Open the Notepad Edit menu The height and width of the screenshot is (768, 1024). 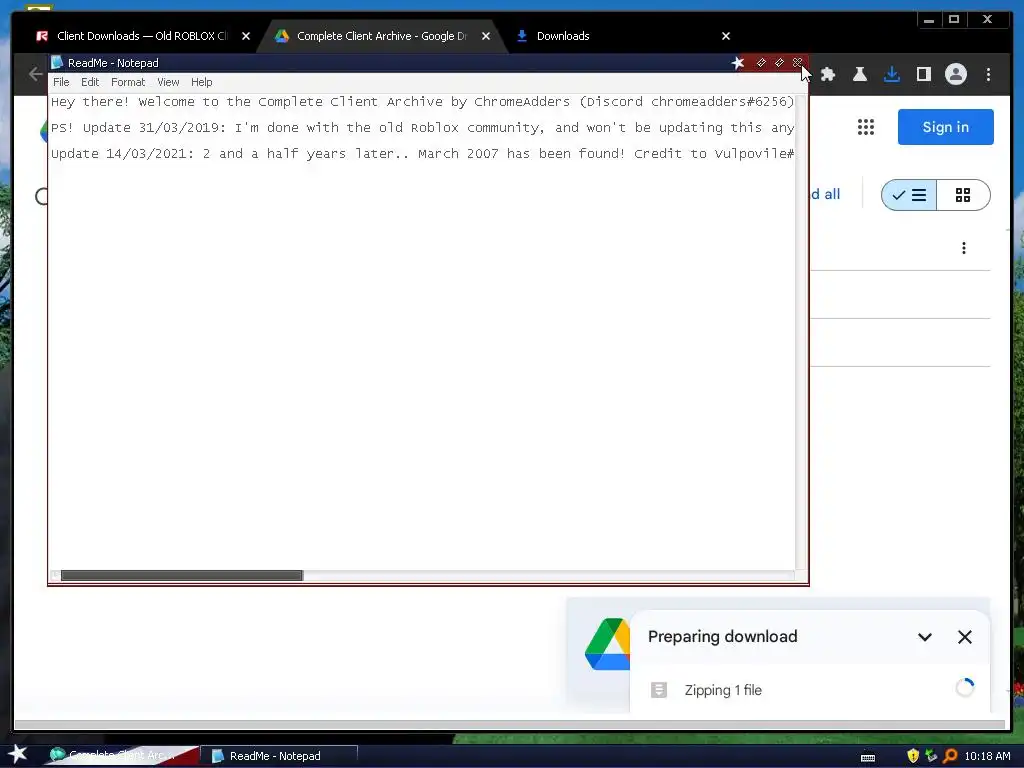(89, 82)
